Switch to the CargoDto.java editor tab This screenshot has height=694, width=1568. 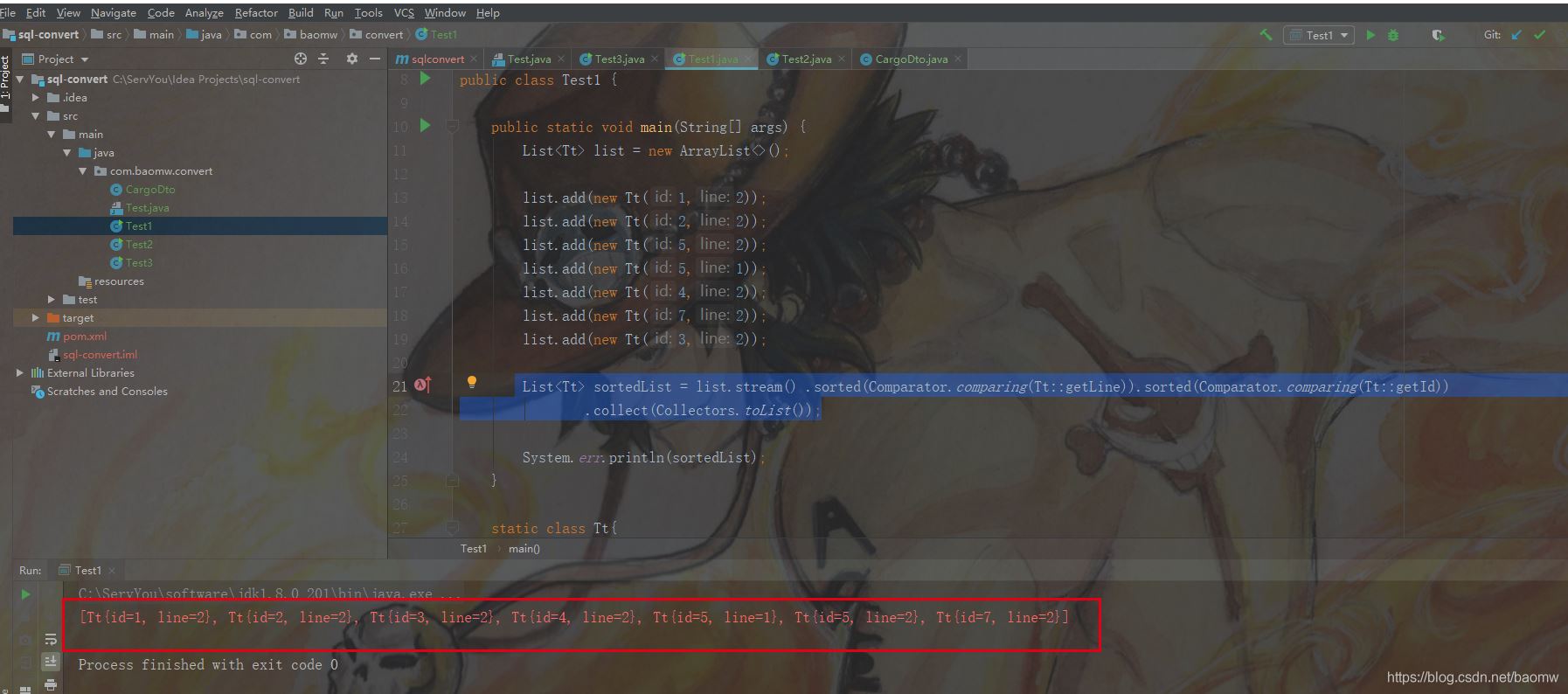911,59
